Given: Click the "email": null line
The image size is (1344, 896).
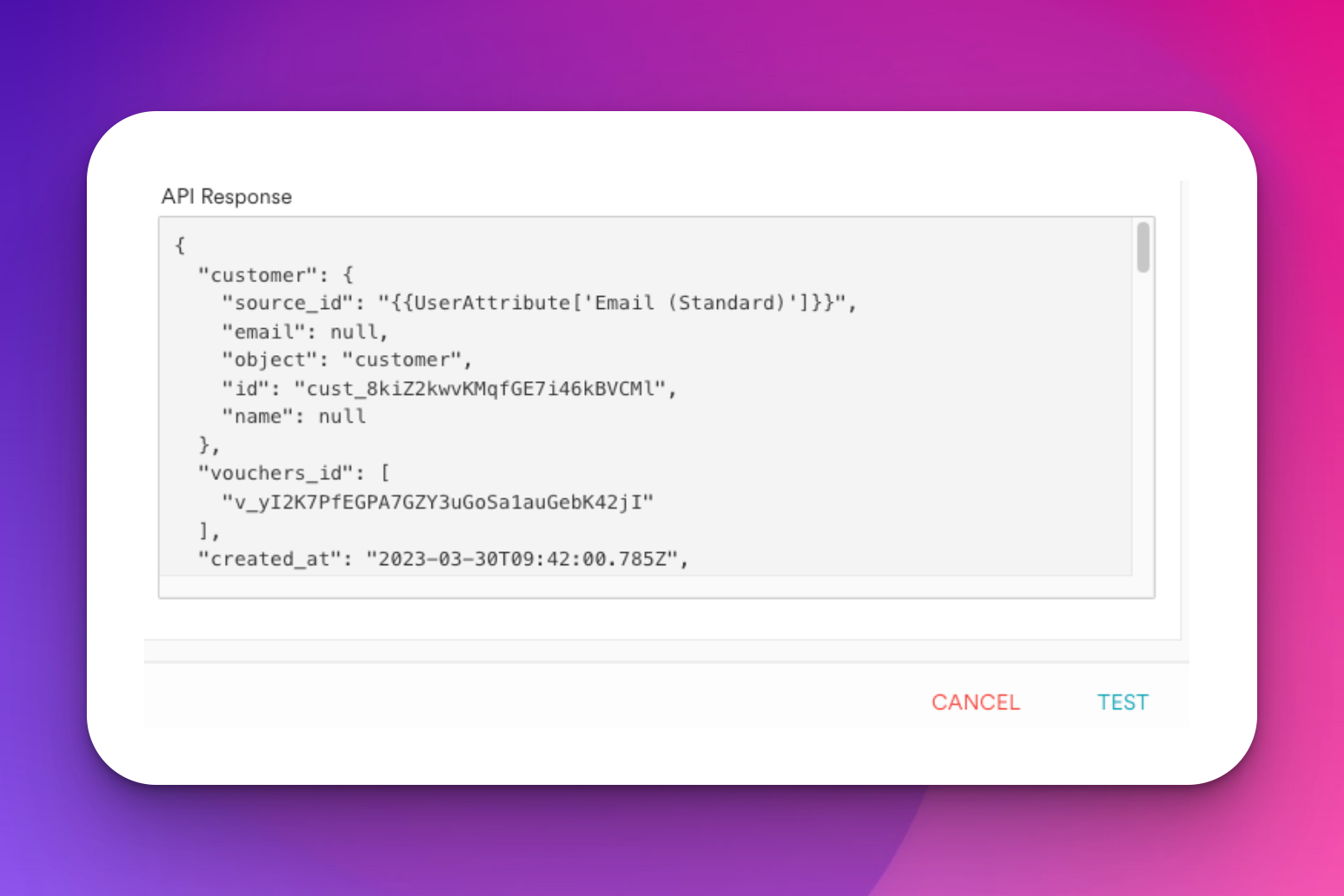Looking at the screenshot, I should pos(305,332).
